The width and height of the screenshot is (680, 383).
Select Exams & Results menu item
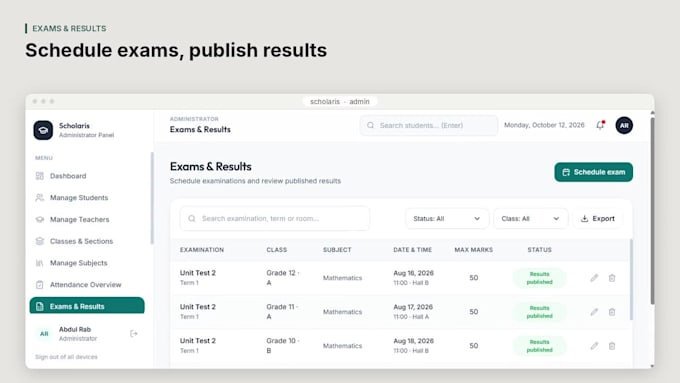pyautogui.click(x=87, y=305)
